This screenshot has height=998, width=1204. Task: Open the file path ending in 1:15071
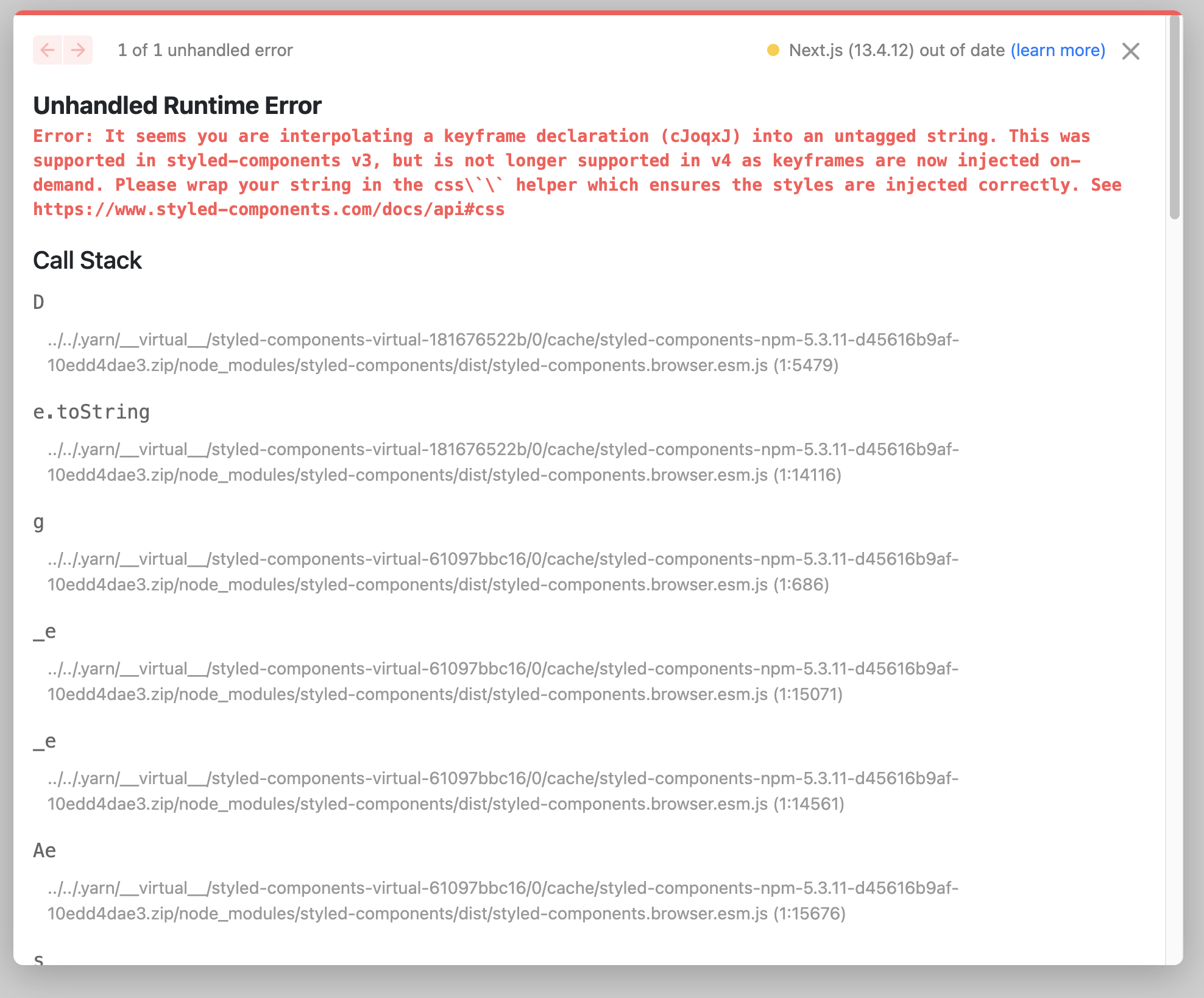pyautogui.click(x=503, y=681)
